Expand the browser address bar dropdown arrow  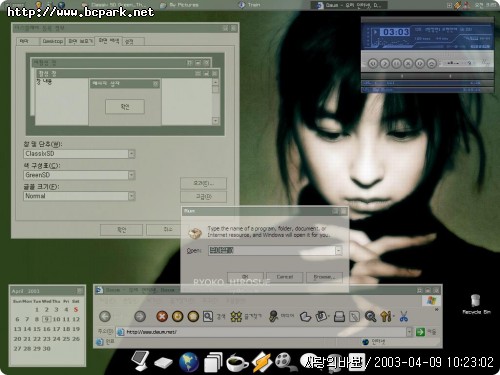coord(409,332)
